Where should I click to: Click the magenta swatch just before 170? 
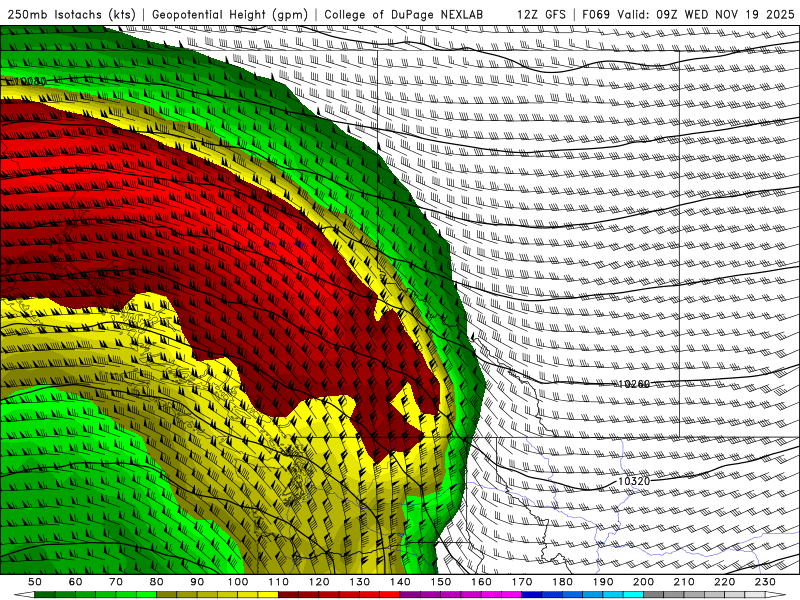tap(512, 595)
